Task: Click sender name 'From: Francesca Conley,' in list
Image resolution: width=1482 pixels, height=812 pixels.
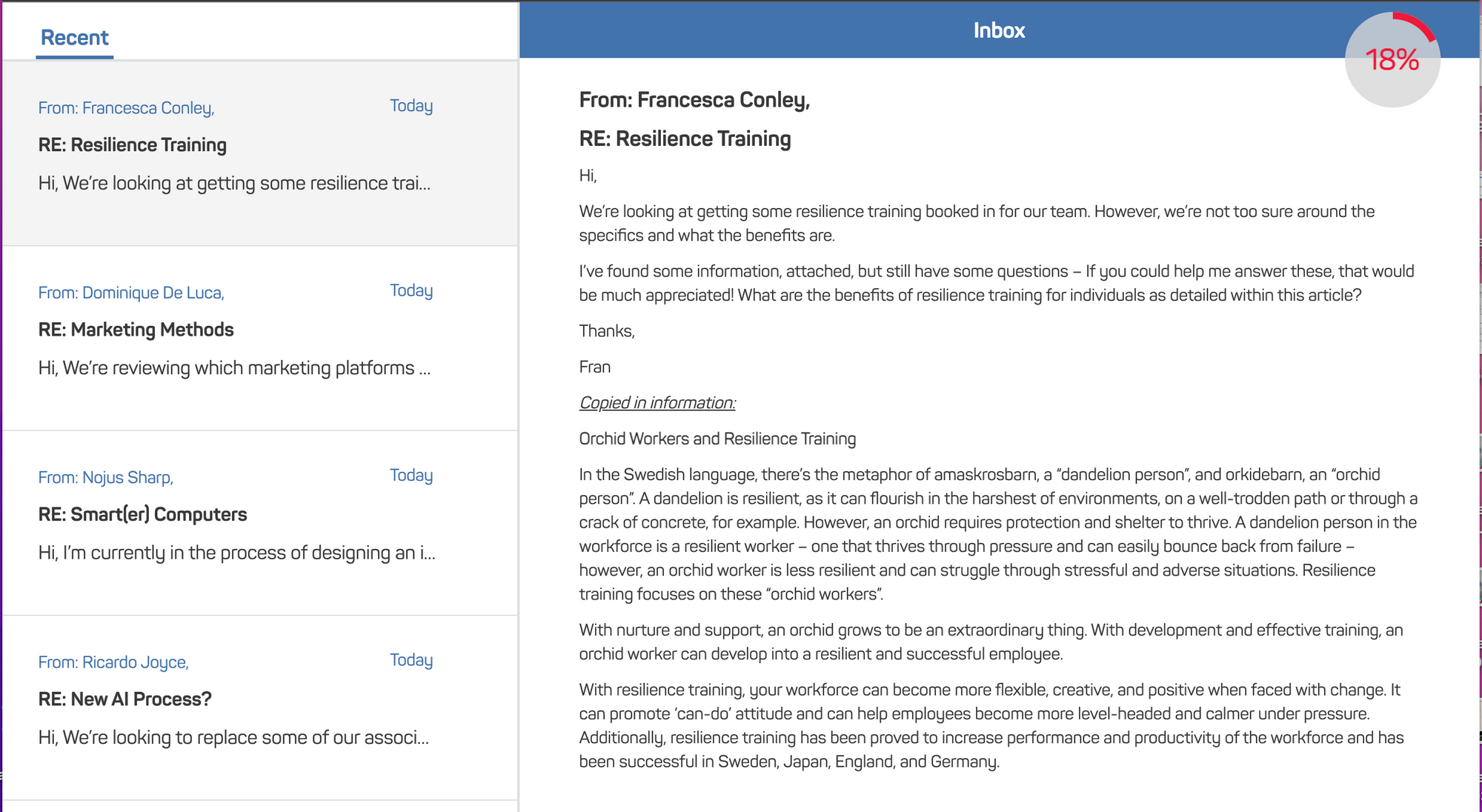Action: tap(126, 107)
